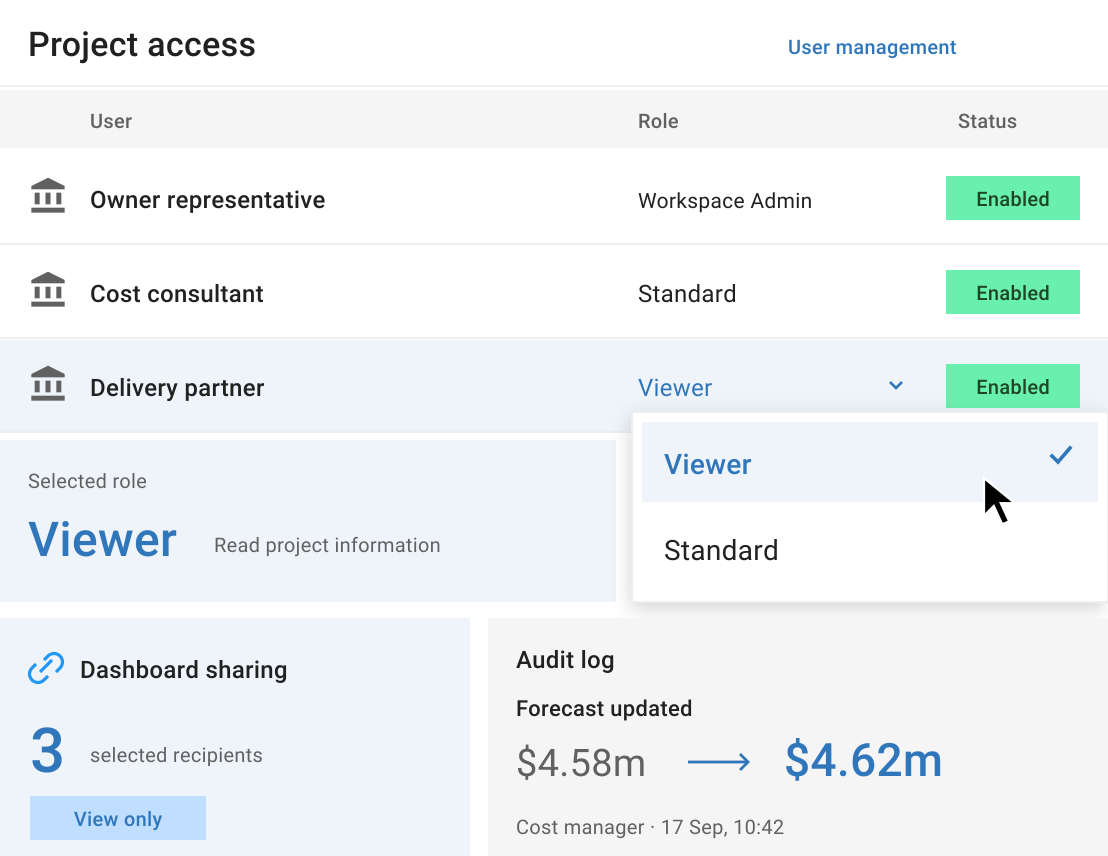This screenshot has height=856, width=1108.
Task: Click the Dashboard sharing link icon
Action: pyautogui.click(x=46, y=668)
